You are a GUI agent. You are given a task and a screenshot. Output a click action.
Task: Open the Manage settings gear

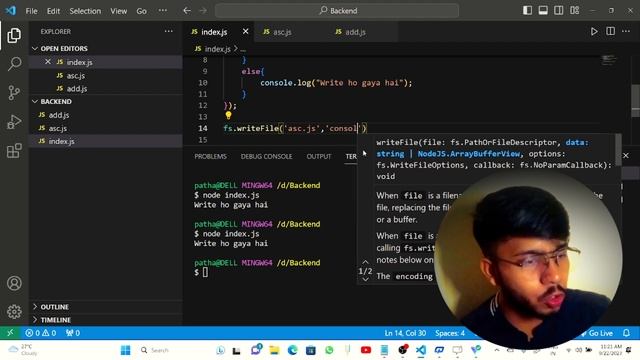click(x=14, y=311)
